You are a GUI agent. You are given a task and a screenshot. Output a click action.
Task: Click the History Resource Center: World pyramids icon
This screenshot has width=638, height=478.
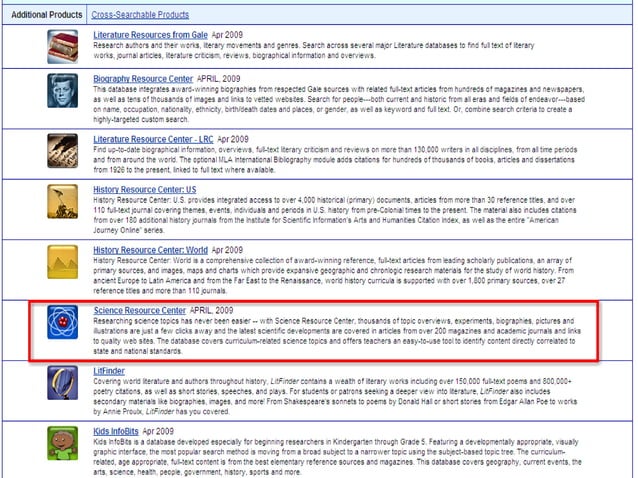pos(62,262)
